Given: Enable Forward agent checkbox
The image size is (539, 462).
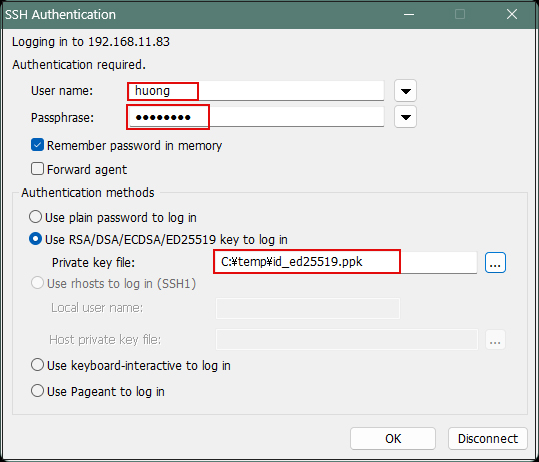Looking at the screenshot, I should pos(37,169).
